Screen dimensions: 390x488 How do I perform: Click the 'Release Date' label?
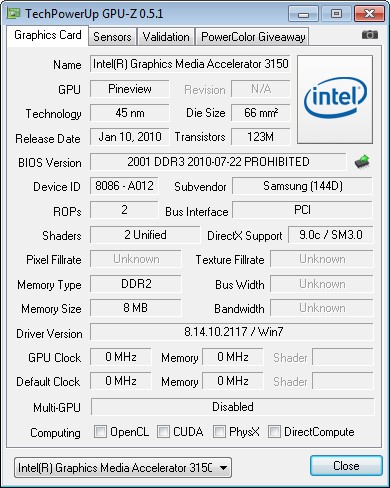(x=48, y=139)
